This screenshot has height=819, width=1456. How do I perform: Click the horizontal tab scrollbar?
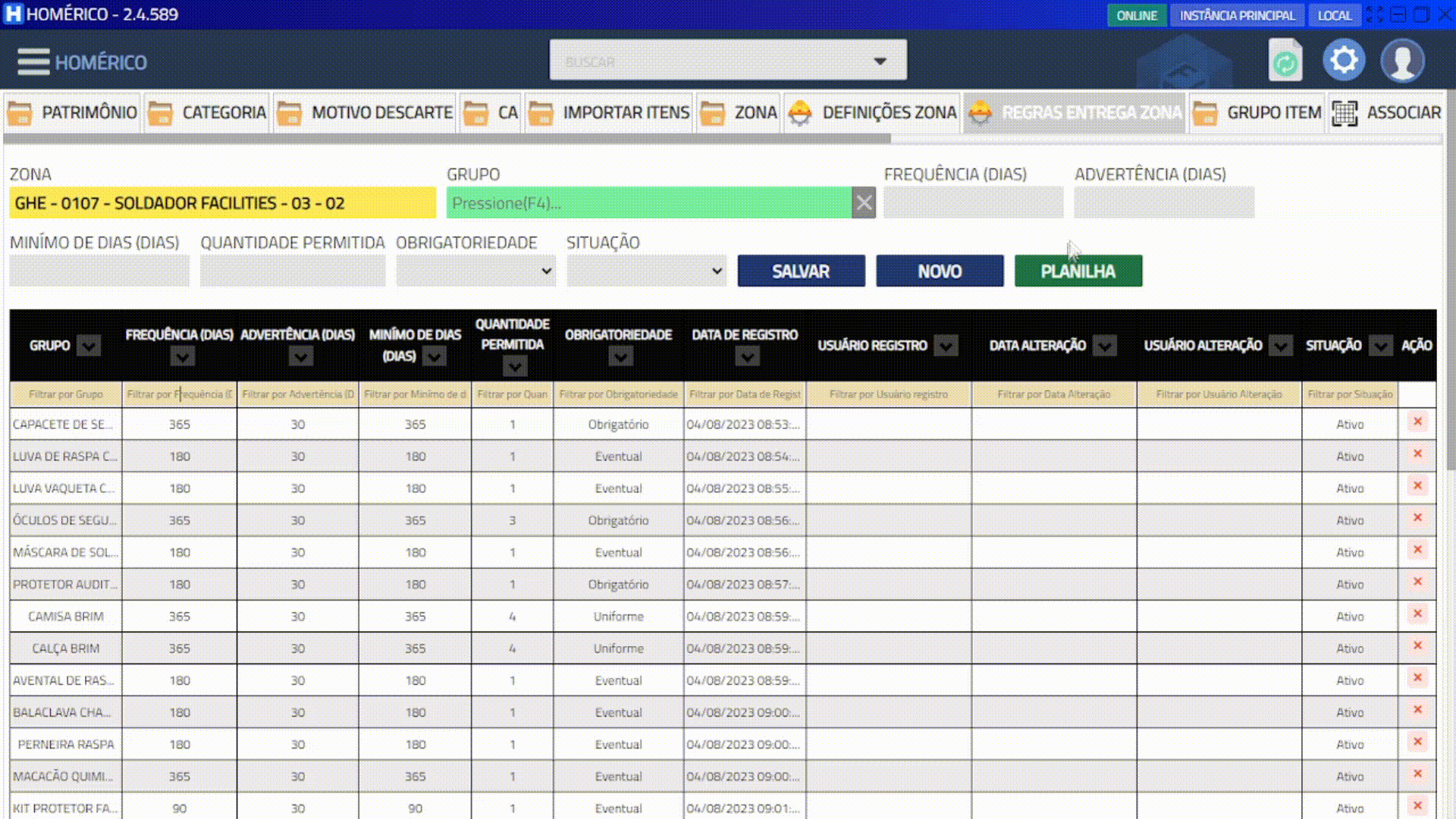point(447,139)
